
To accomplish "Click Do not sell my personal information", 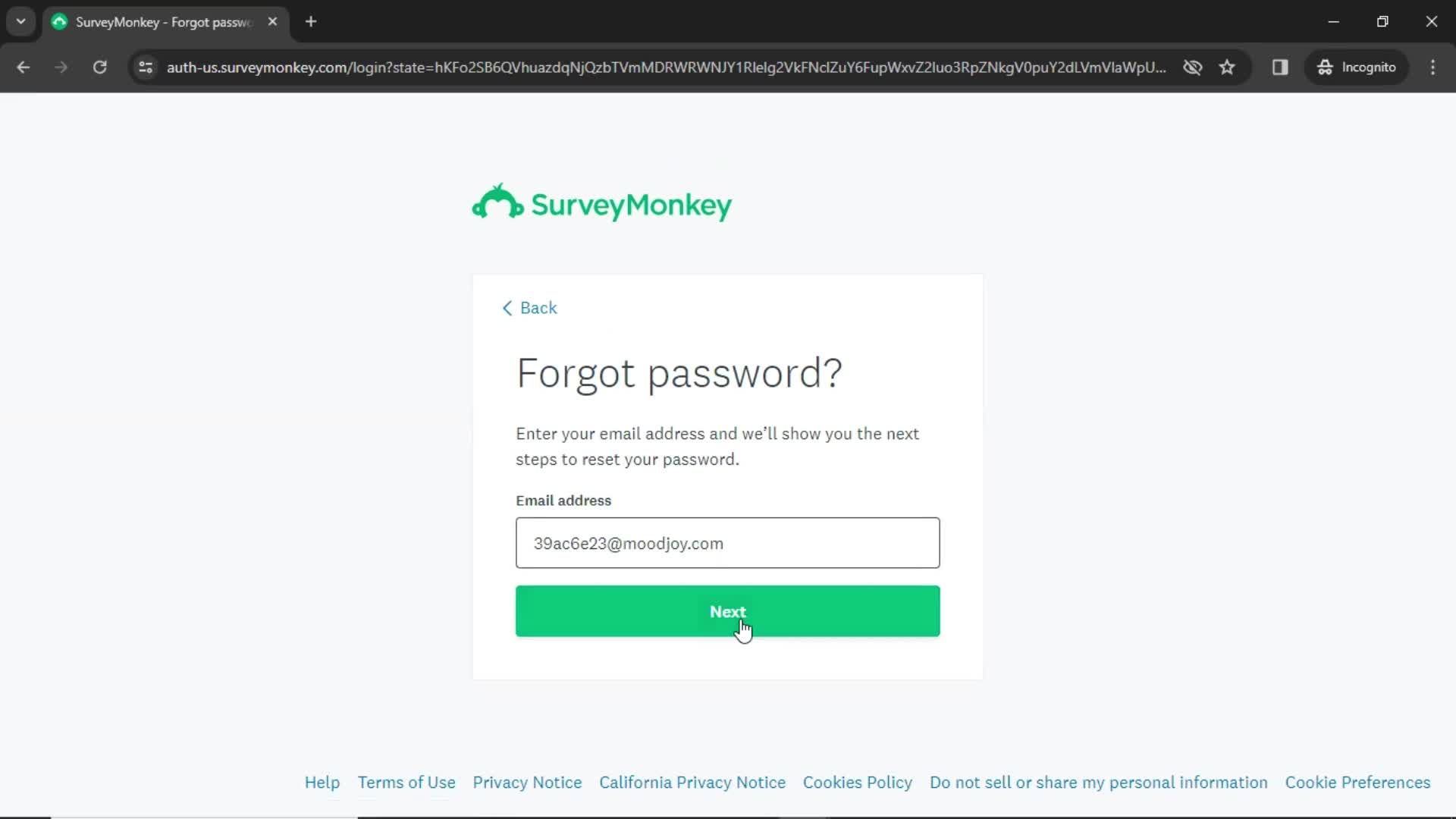I will point(1098,782).
